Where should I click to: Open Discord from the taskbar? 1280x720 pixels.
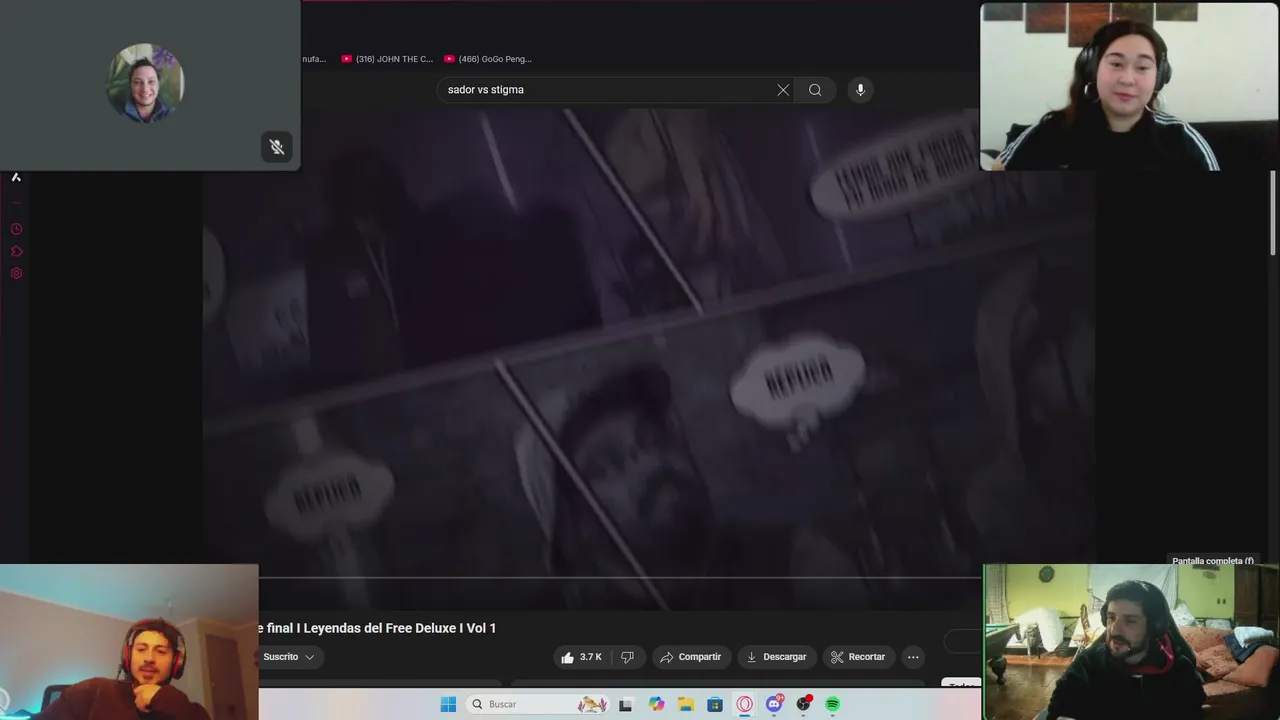click(774, 704)
